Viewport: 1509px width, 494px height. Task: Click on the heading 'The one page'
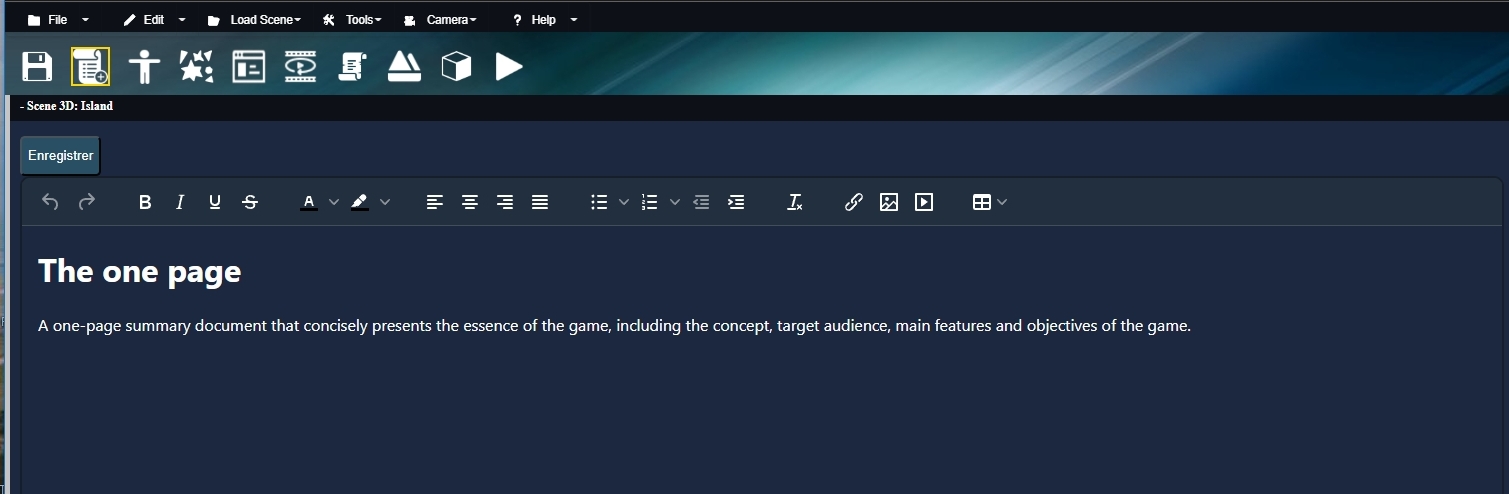pos(140,272)
